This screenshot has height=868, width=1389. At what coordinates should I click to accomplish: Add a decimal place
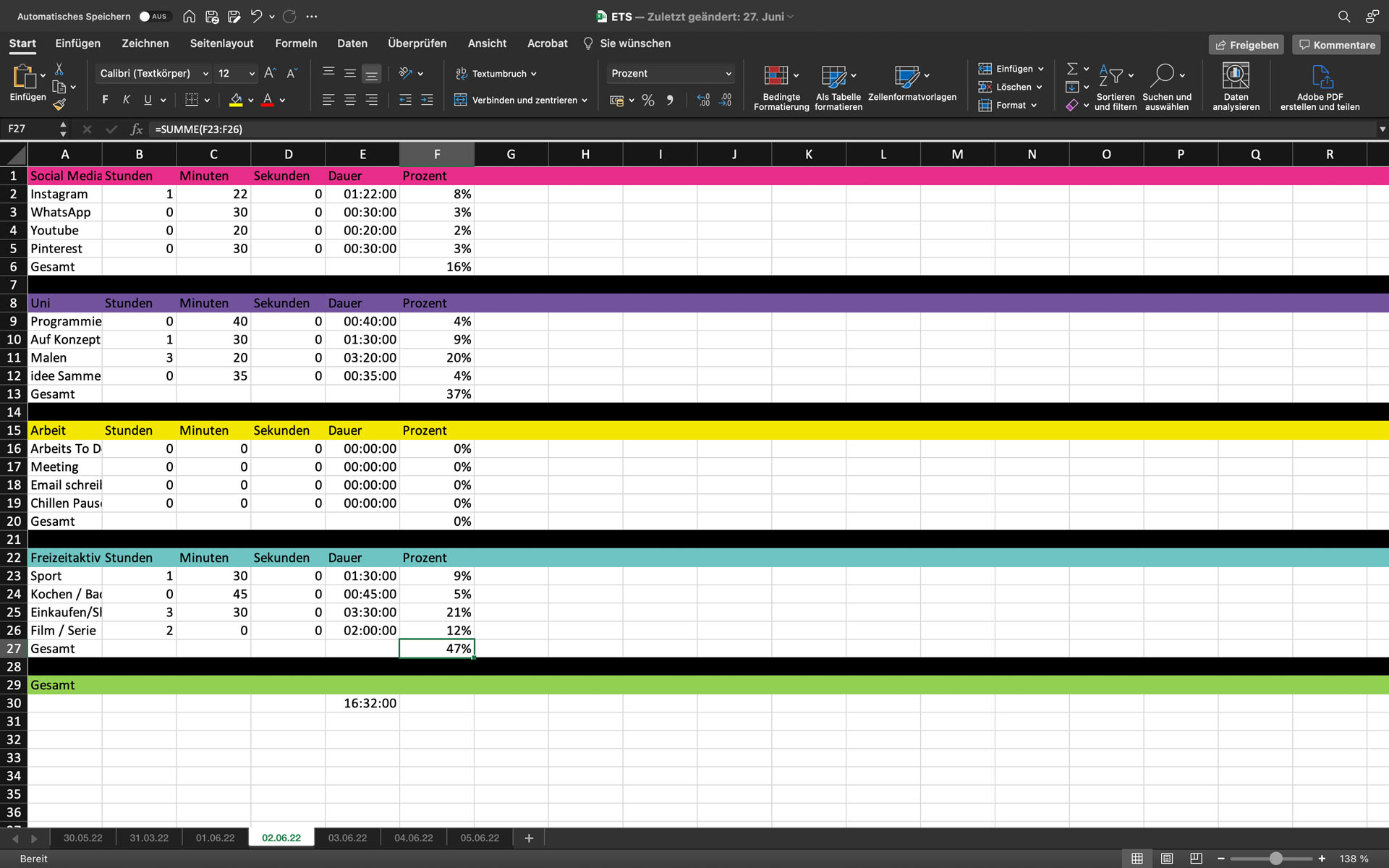click(x=703, y=101)
